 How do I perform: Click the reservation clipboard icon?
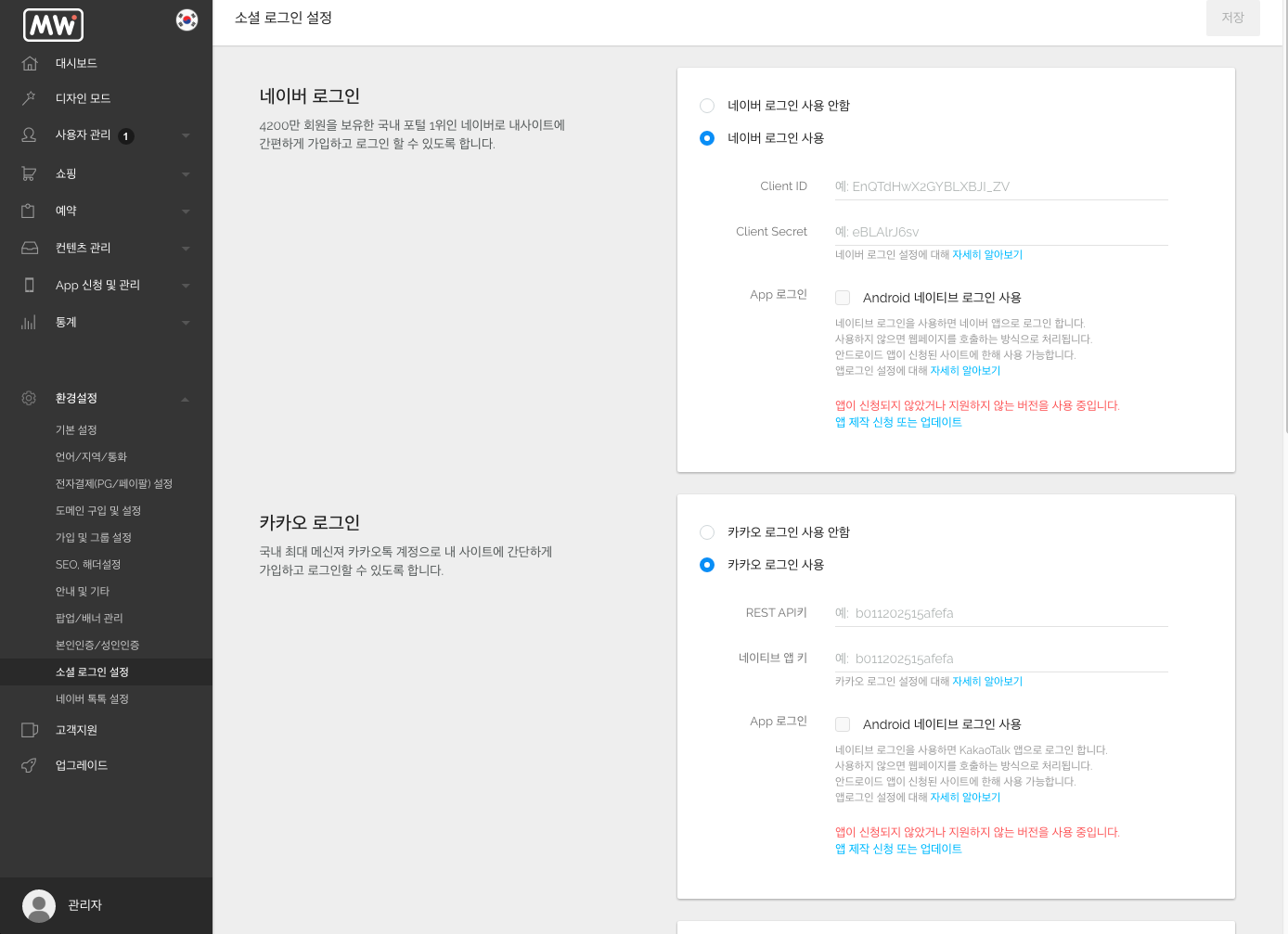[x=30, y=211]
